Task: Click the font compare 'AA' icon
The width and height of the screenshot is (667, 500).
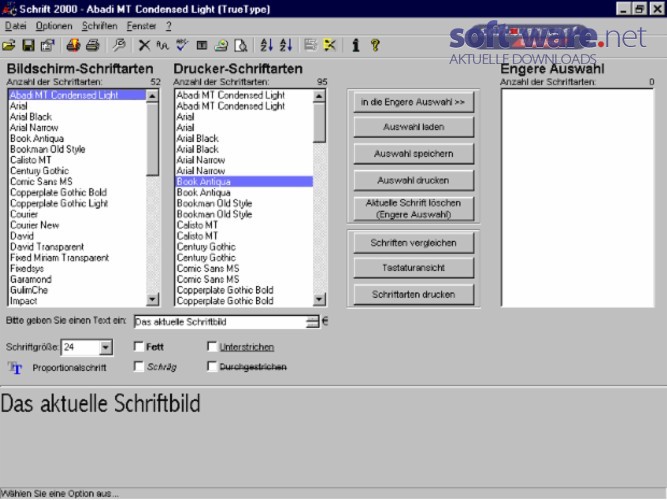Action: [x=162, y=45]
